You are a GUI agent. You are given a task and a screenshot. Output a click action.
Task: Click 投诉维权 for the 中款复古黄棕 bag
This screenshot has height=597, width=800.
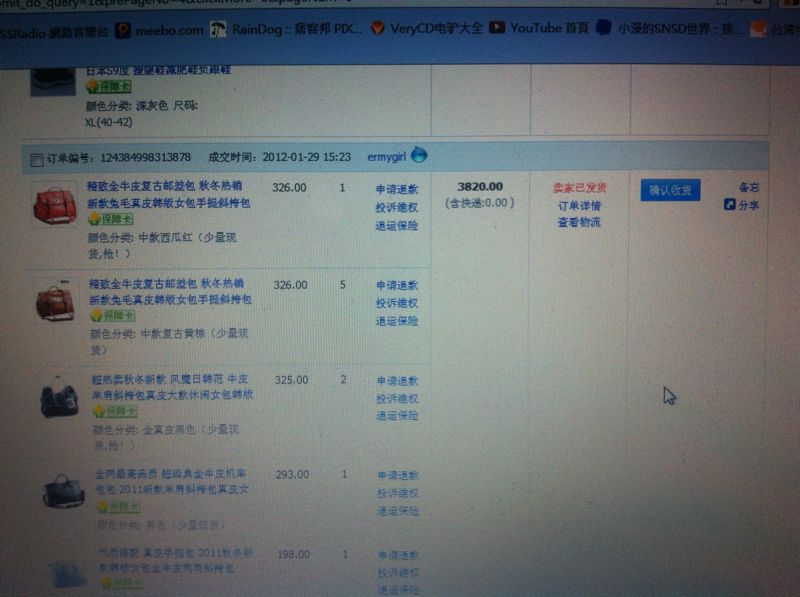(x=397, y=303)
